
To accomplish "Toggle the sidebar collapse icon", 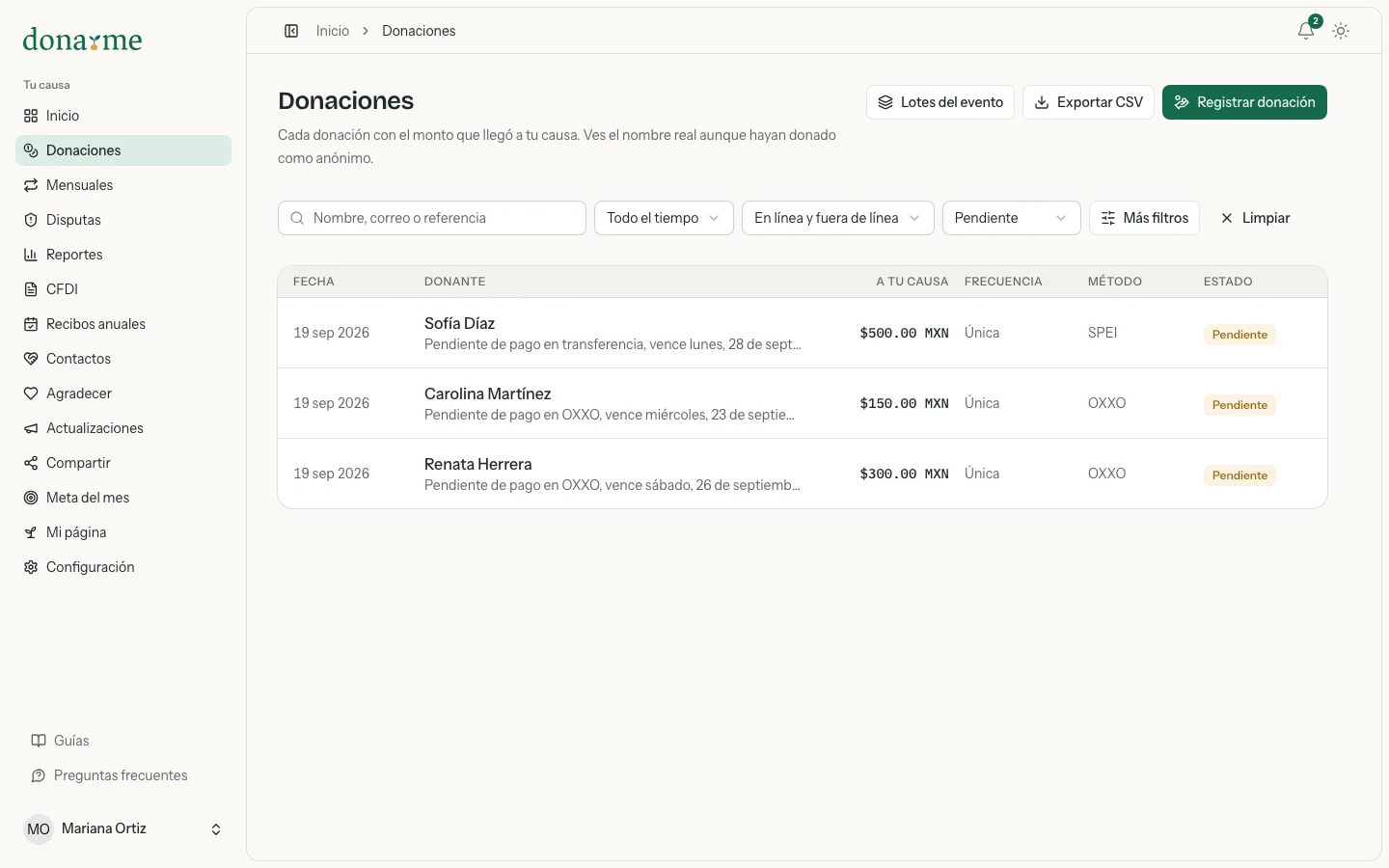I will 291,31.
